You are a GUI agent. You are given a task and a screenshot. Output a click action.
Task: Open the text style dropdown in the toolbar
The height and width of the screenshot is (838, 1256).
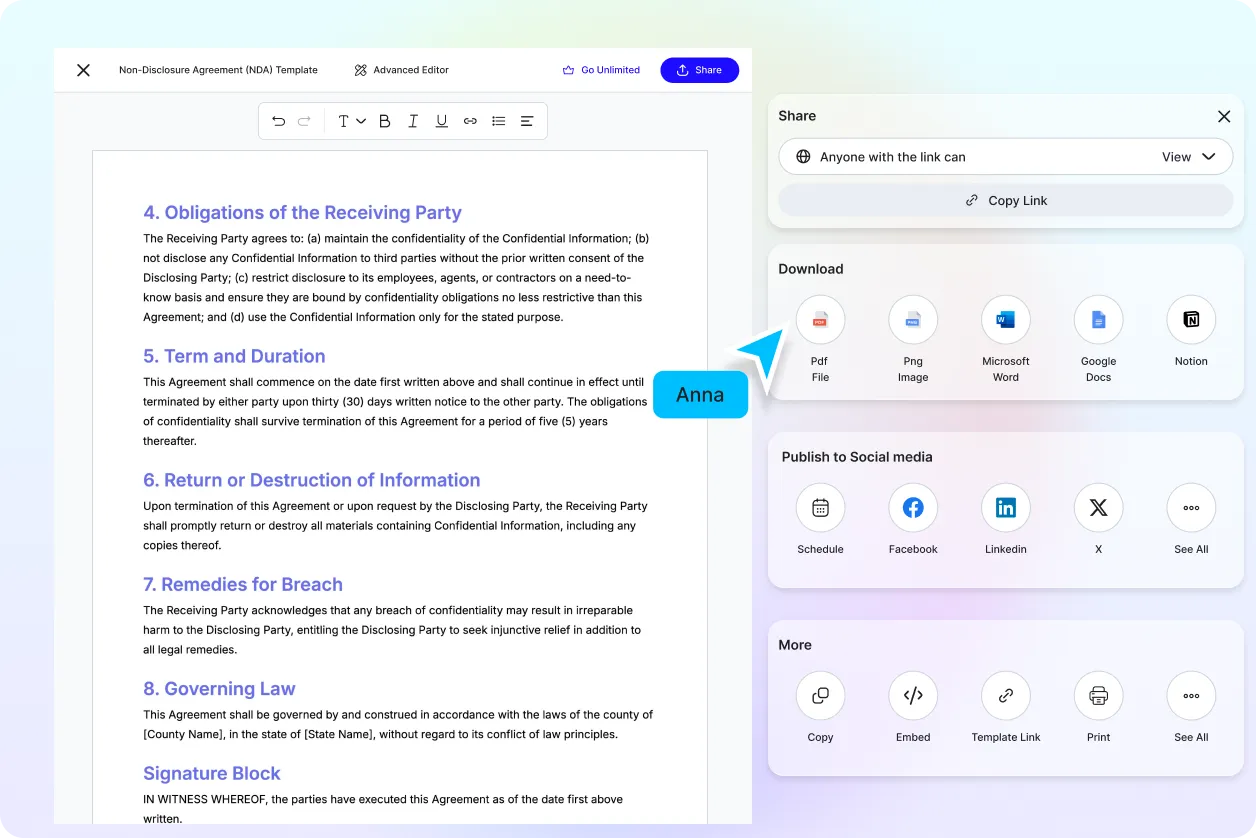point(348,120)
